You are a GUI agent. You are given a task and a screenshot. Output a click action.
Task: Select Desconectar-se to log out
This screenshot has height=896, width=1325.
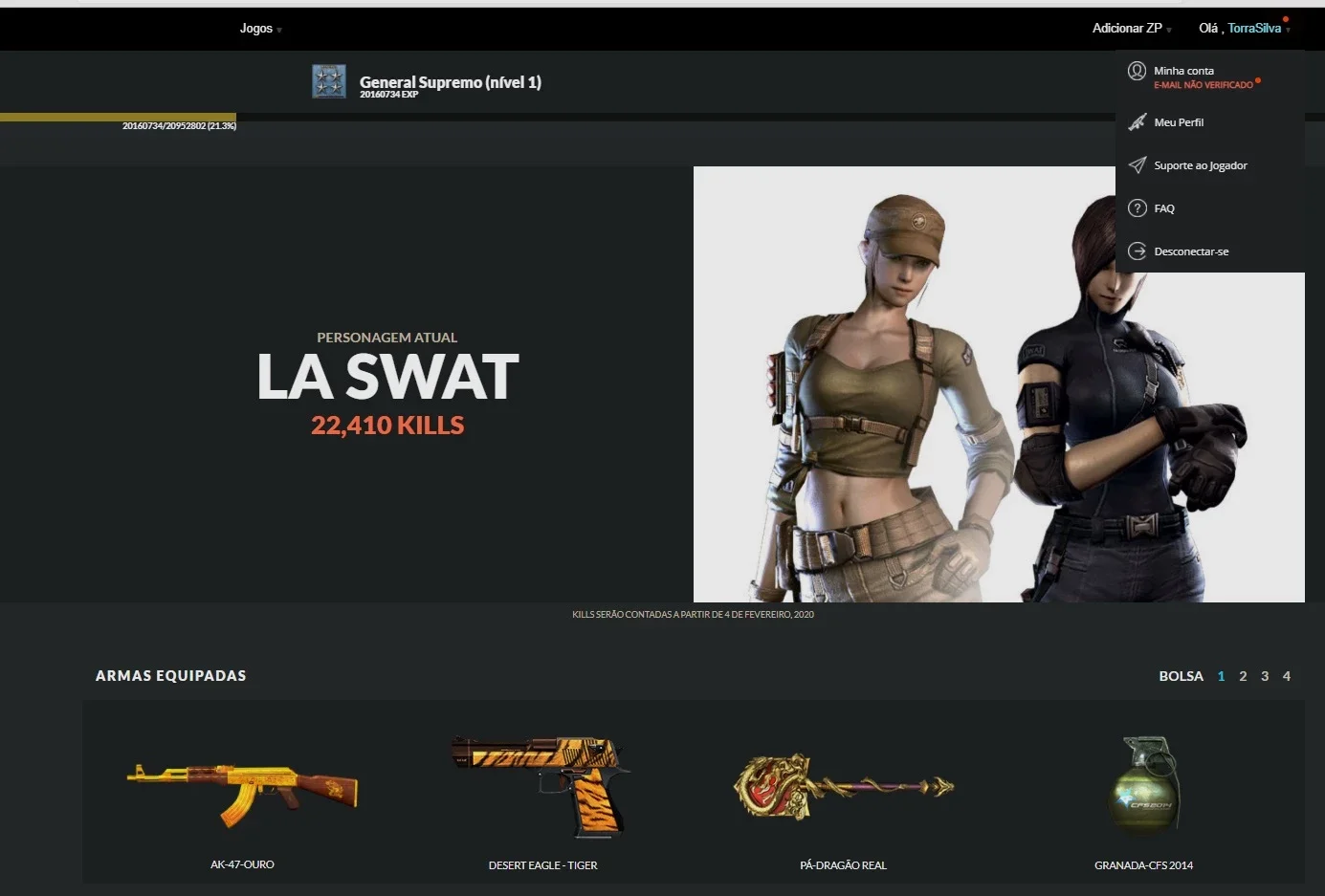tap(1191, 251)
